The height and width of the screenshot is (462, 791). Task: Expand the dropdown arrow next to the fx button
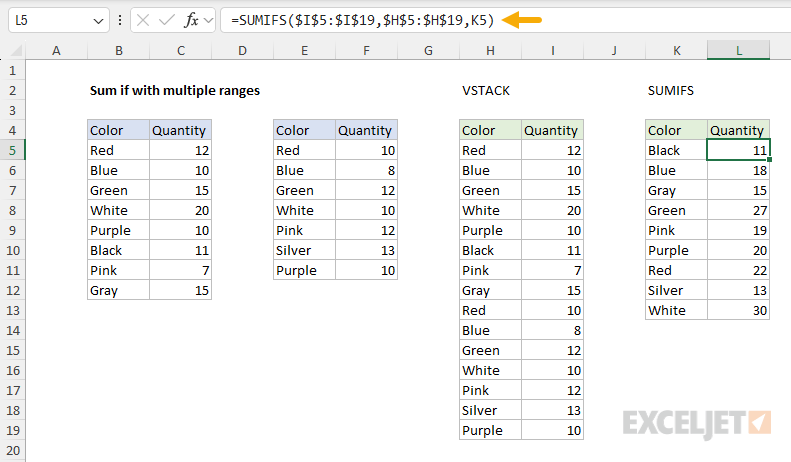coord(208,21)
